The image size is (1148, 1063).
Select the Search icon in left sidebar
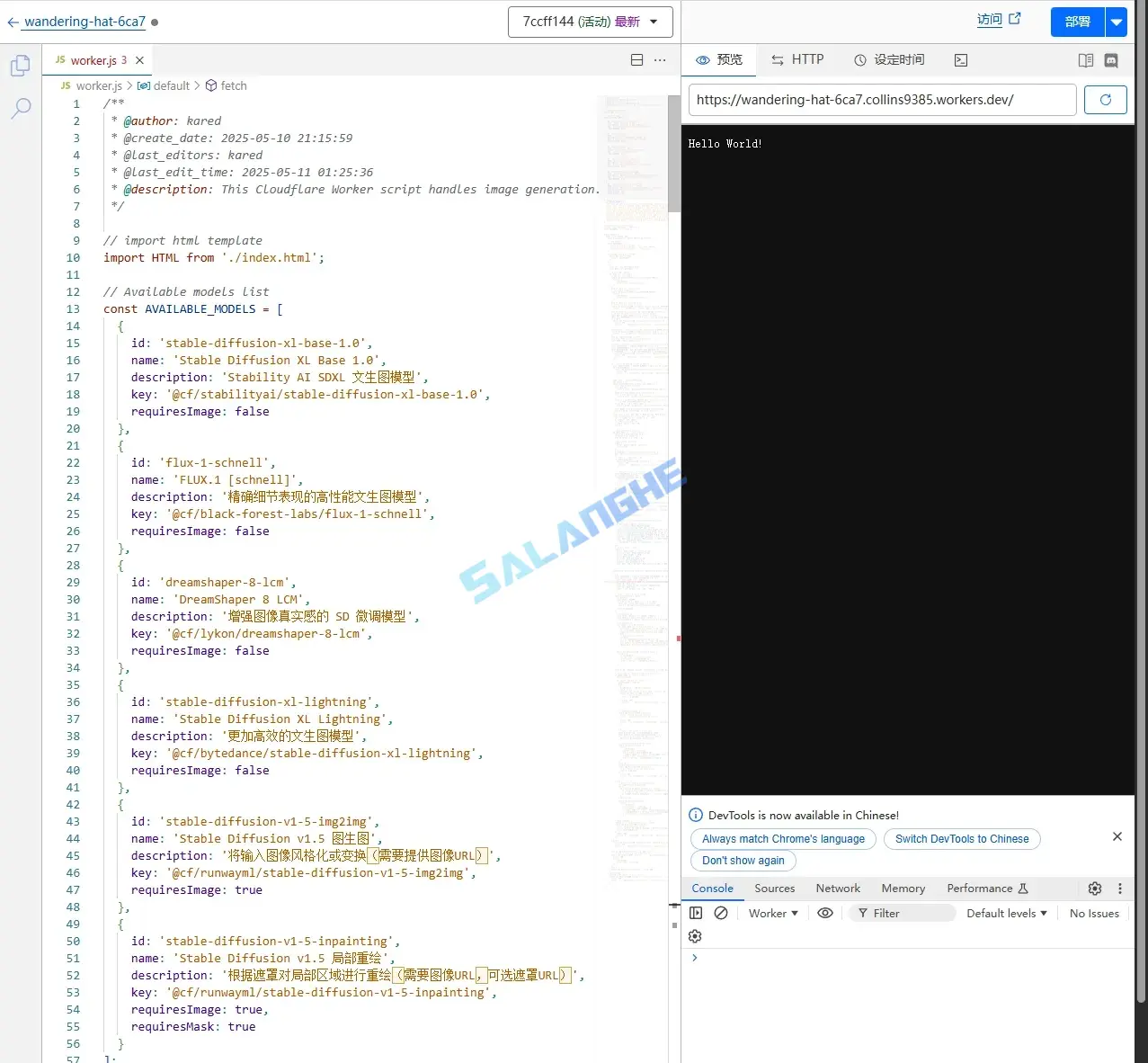20,108
